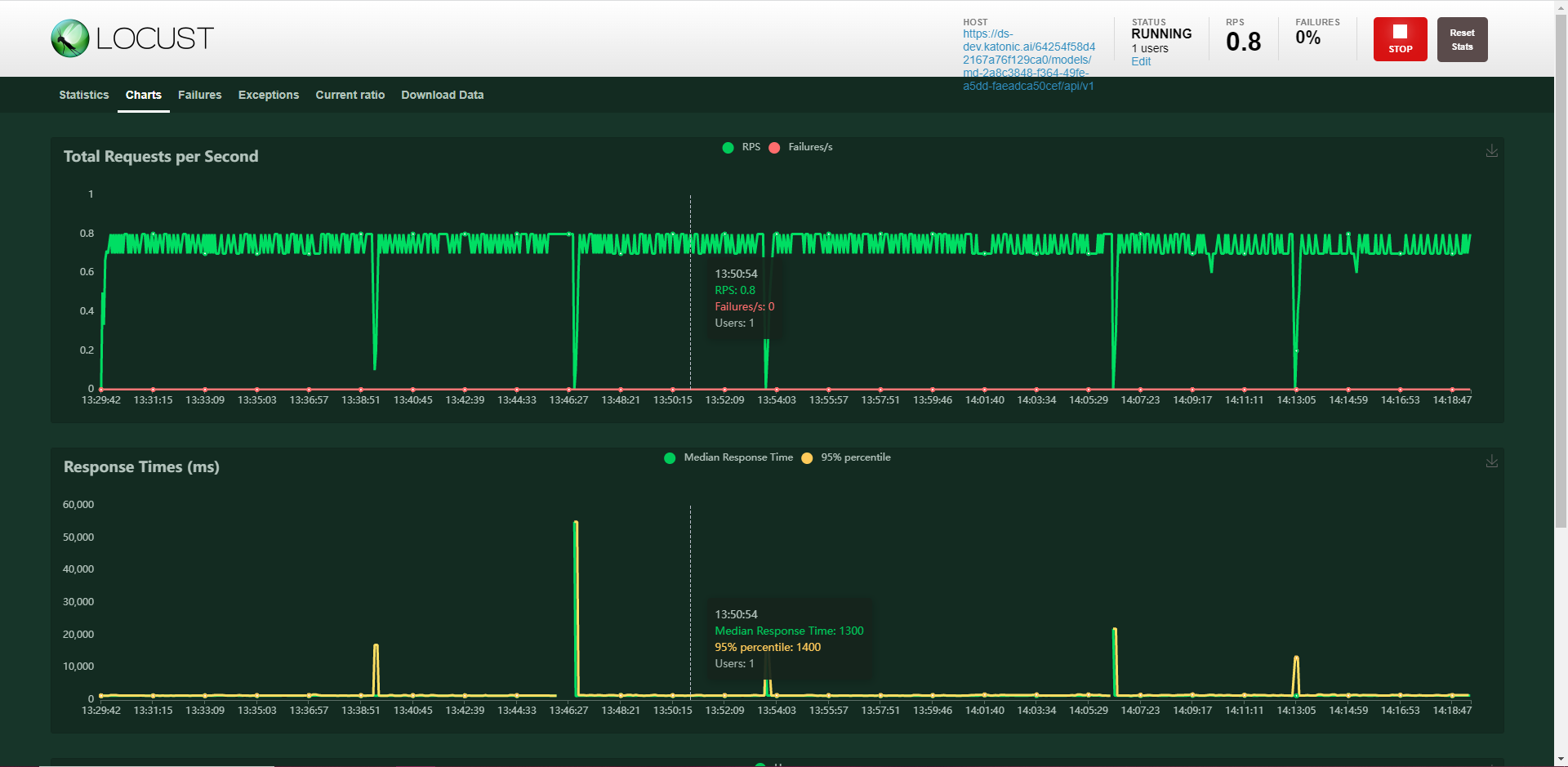Image resolution: width=1568 pixels, height=767 pixels.
Task: Click the RUNNING status text
Action: (x=1161, y=34)
